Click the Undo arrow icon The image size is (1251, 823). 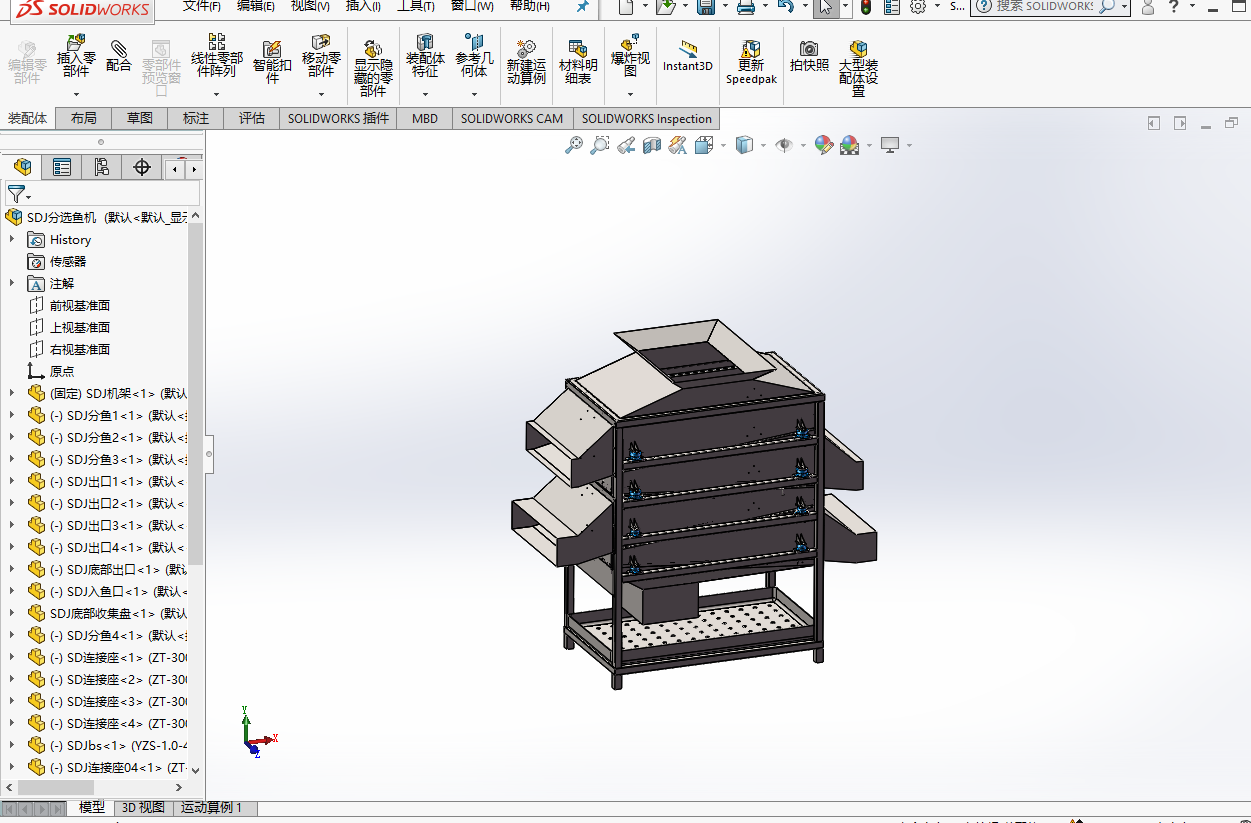(785, 6)
